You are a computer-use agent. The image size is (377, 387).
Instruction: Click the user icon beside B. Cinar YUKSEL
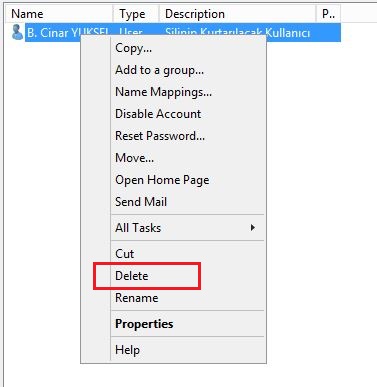(x=17, y=32)
